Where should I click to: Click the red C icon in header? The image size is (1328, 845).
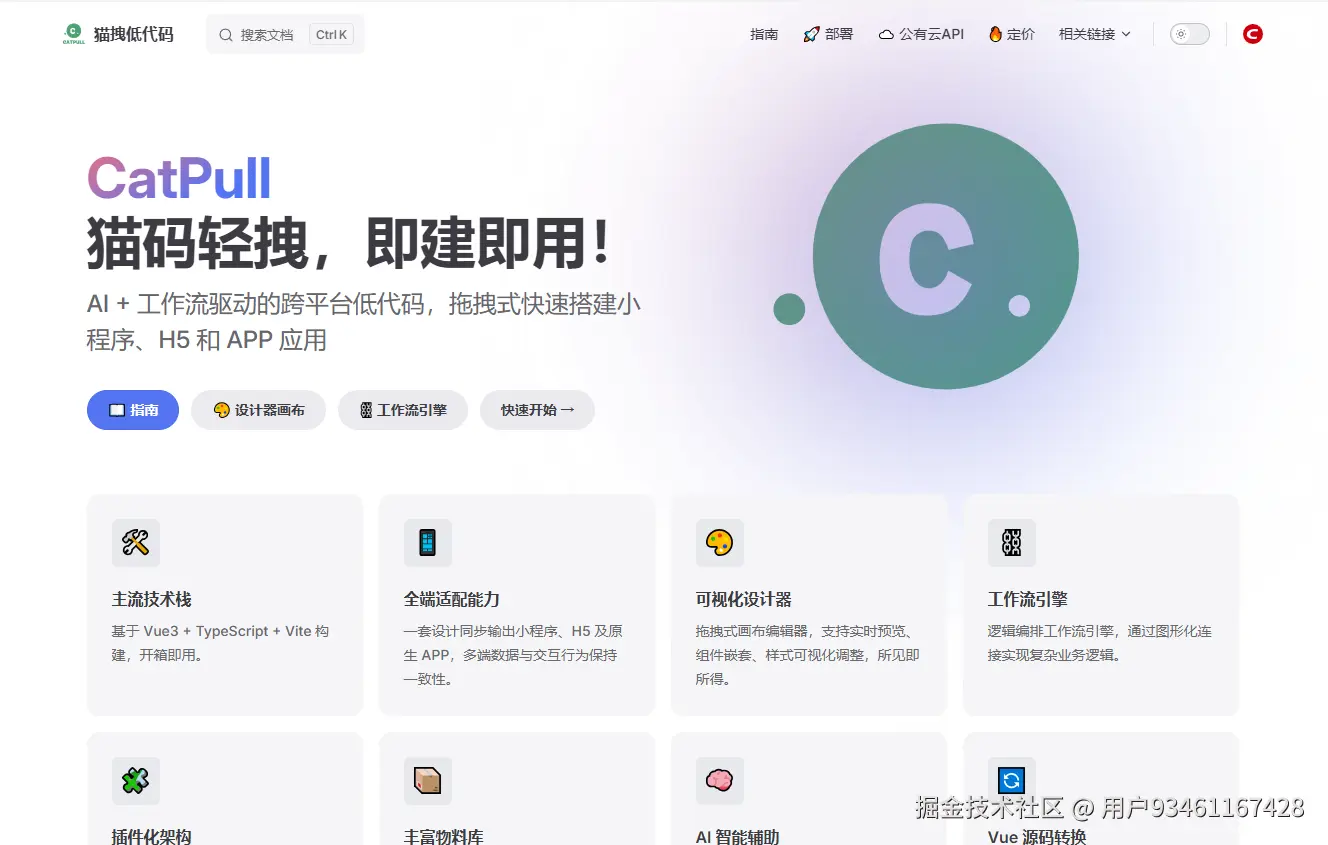coord(1253,34)
